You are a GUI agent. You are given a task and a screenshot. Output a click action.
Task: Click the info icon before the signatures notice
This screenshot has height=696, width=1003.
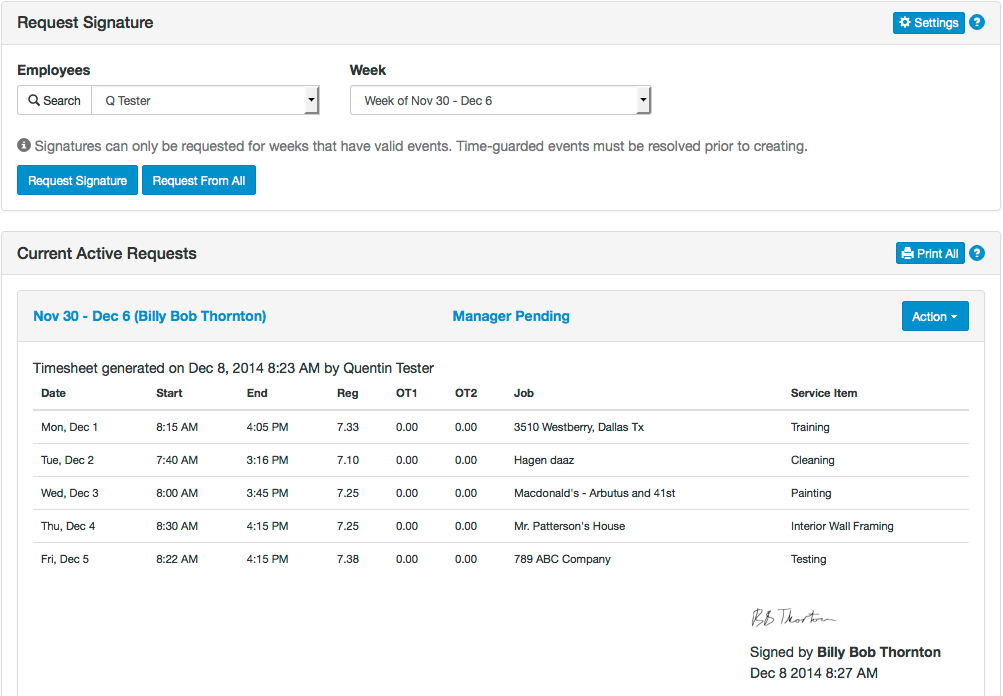tap(21, 146)
